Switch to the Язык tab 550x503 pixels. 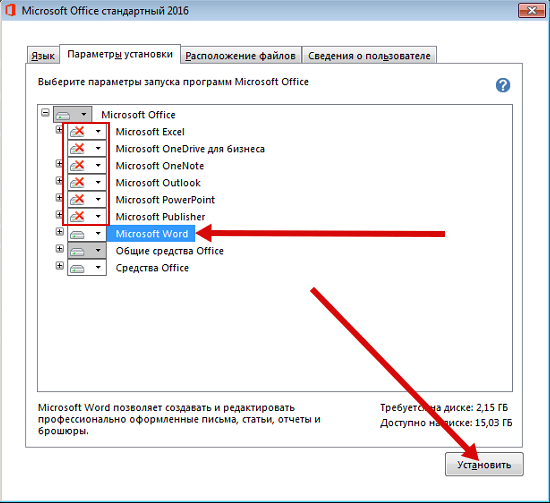click(43, 55)
